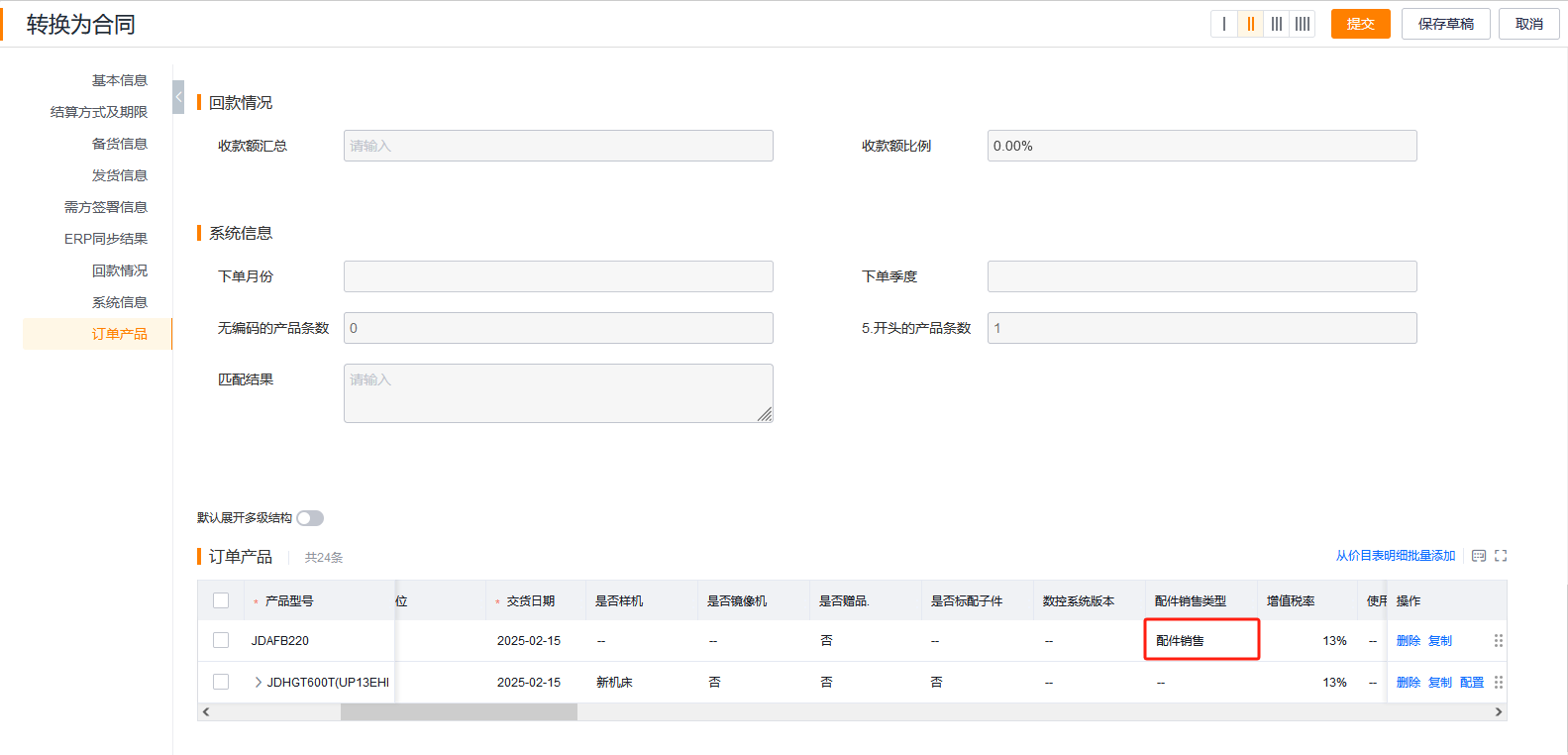1568x755 pixels.
Task: Check the JDAFB220 row checkbox
Action: [221, 641]
